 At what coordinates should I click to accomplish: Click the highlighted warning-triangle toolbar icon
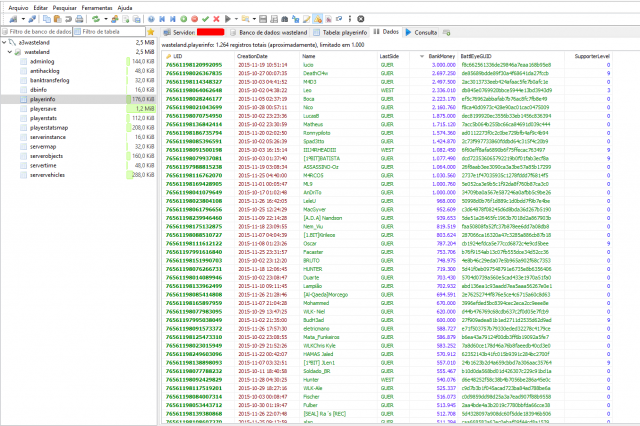pos(318,19)
